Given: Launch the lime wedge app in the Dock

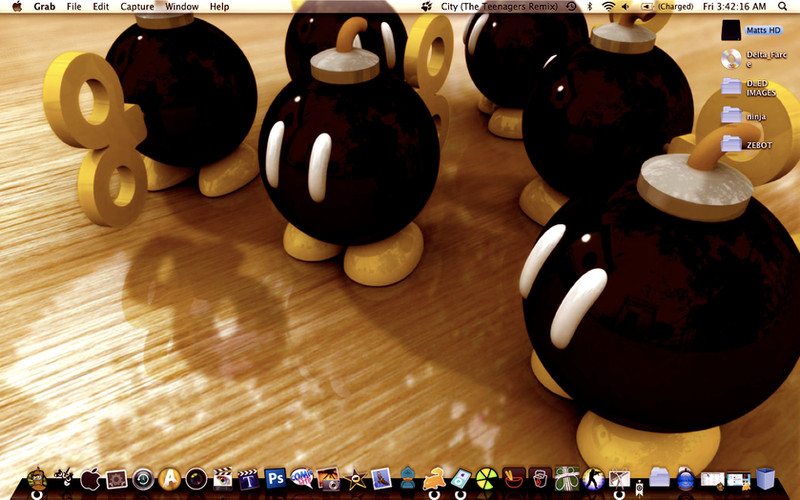Looking at the screenshot, I should click(487, 479).
